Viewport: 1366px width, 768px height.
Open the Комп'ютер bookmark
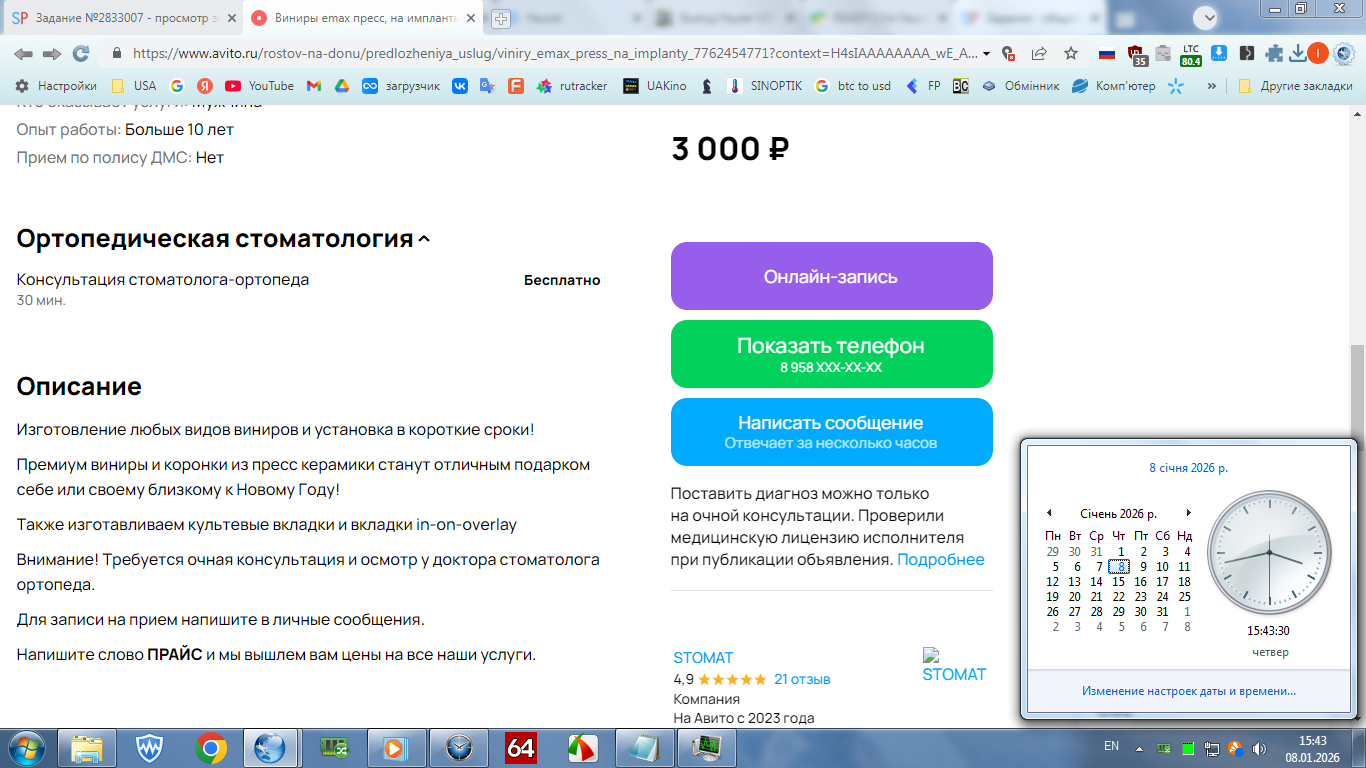click(x=1113, y=86)
